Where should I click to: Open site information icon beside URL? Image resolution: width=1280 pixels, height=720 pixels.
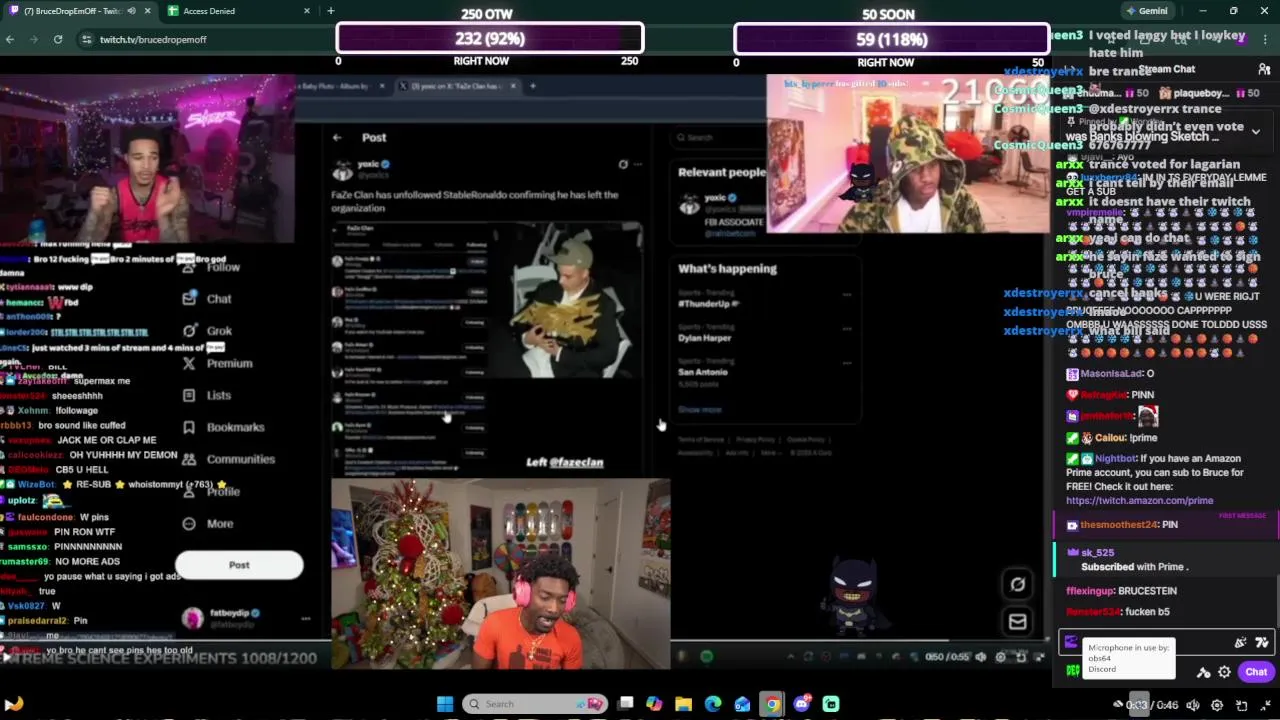tap(86, 39)
